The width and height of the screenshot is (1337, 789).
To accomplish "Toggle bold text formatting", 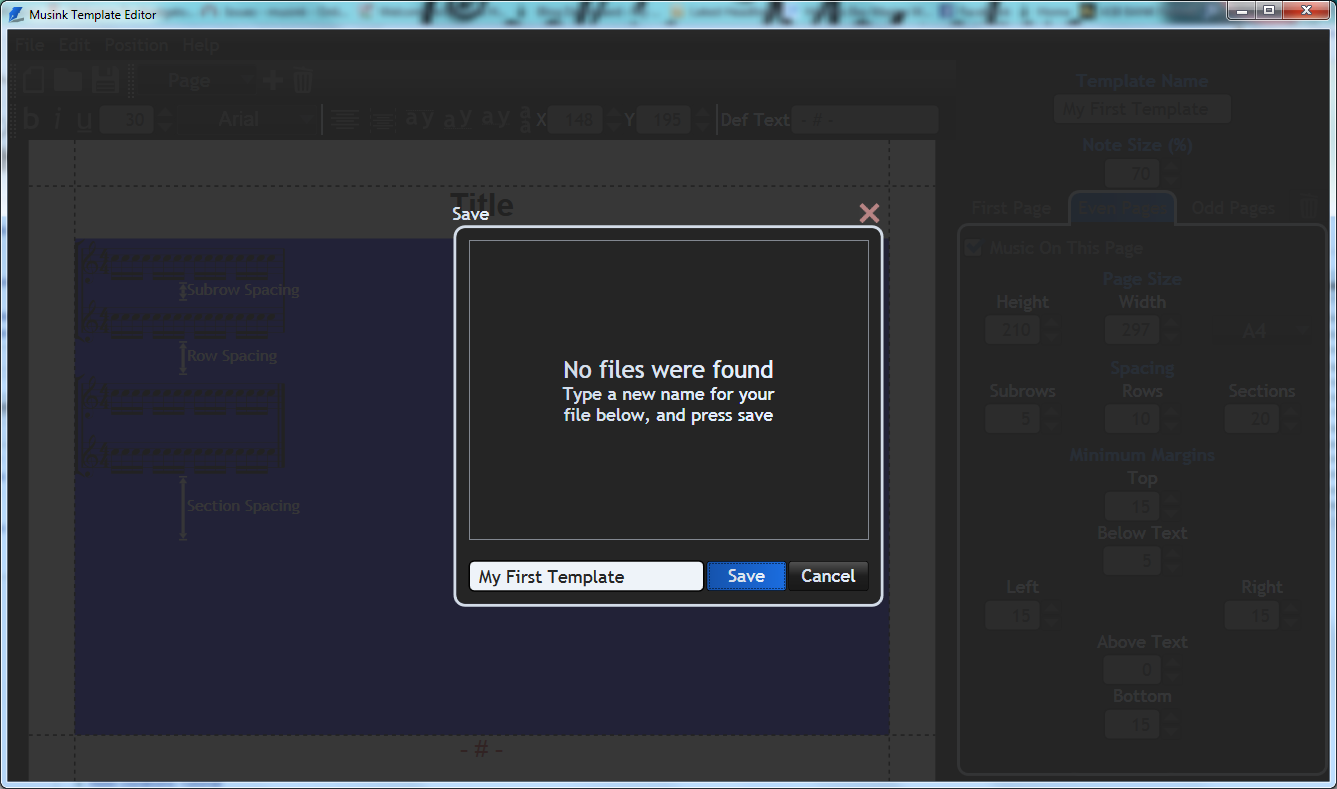I will coord(31,120).
